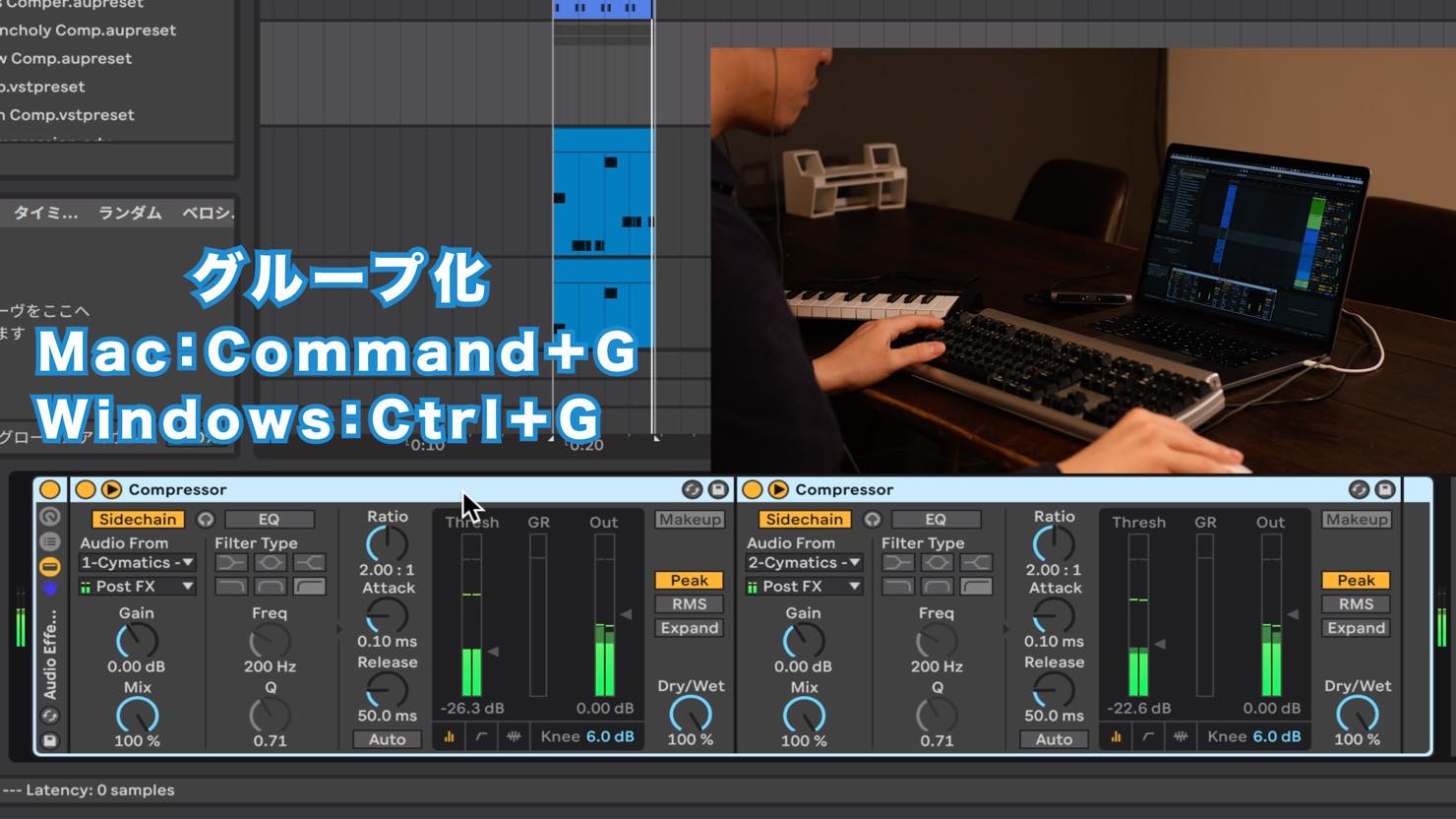Viewport: 1456px width, 819px height.
Task: Enable sidechain EQ on the second Compressor
Action: [936, 519]
